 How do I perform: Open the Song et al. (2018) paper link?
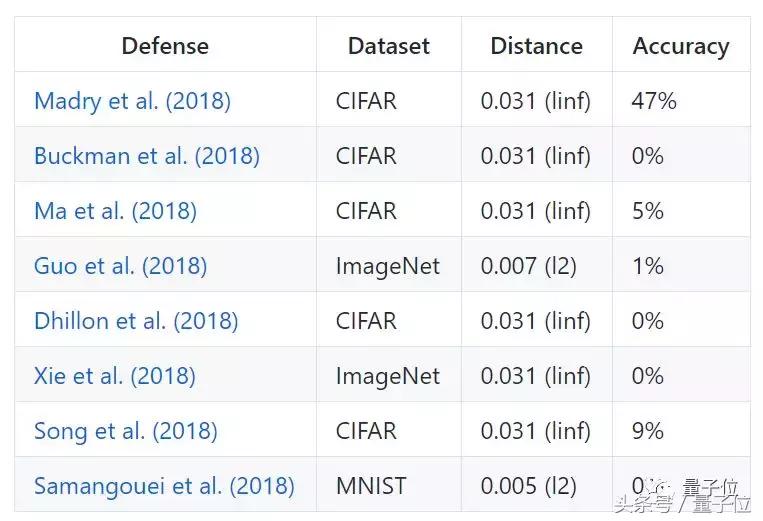(x=125, y=431)
